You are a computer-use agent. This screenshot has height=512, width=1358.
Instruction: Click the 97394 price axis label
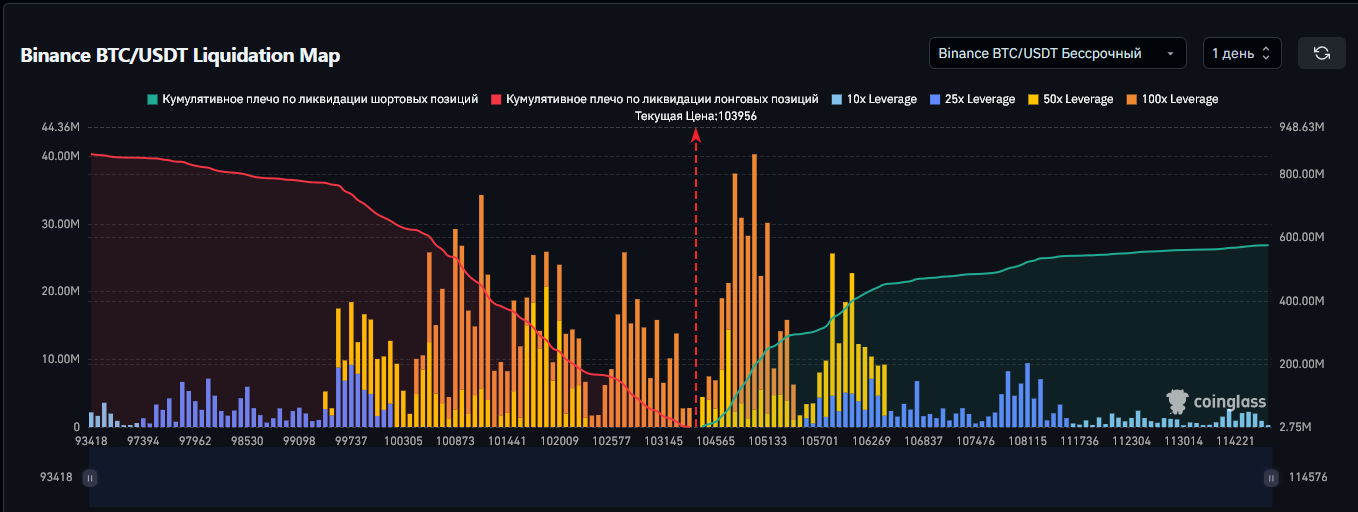tap(144, 441)
